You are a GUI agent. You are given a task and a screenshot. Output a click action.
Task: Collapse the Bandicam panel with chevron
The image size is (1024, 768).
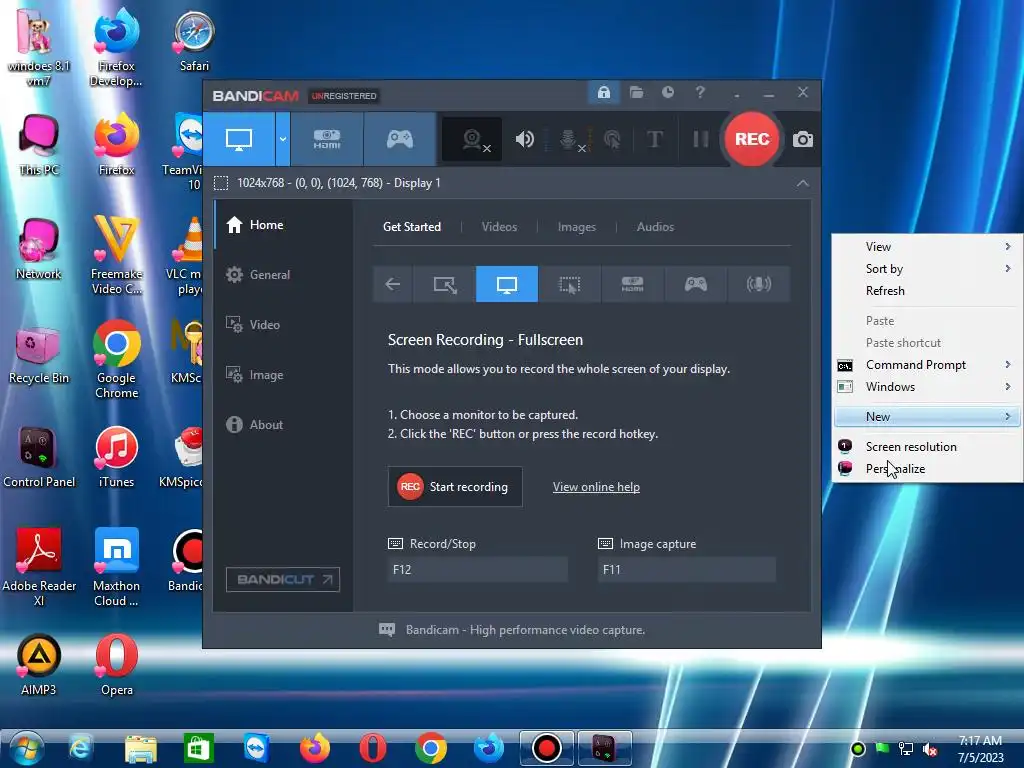pos(803,184)
